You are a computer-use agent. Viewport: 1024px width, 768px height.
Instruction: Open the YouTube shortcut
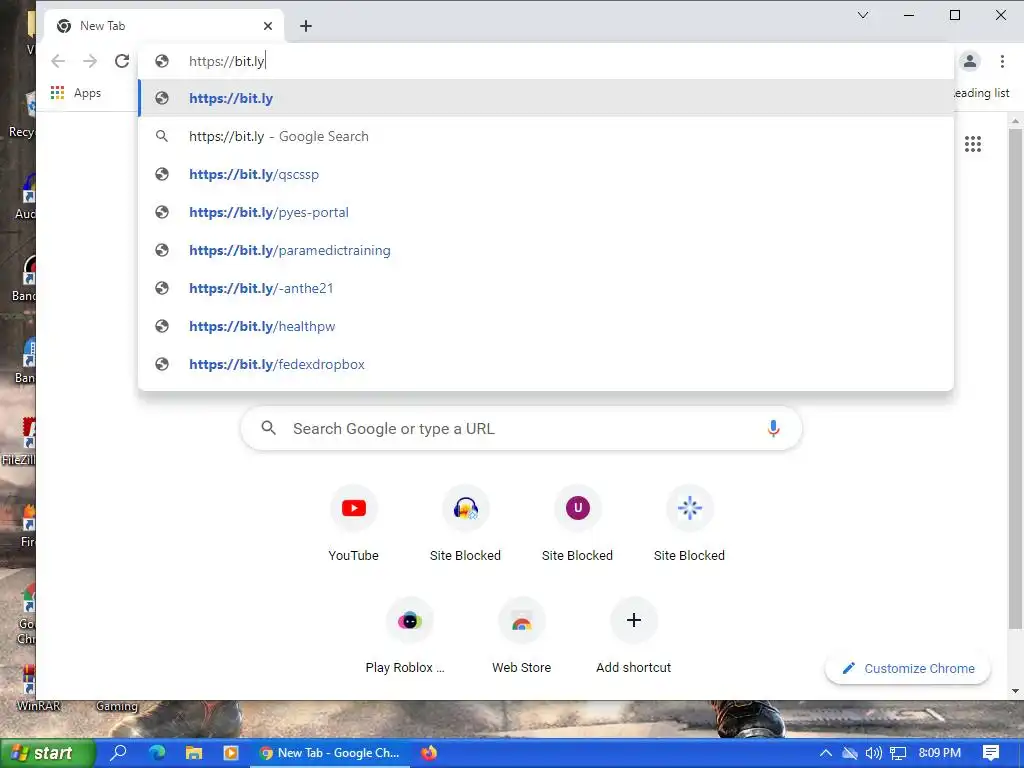pyautogui.click(x=353, y=524)
